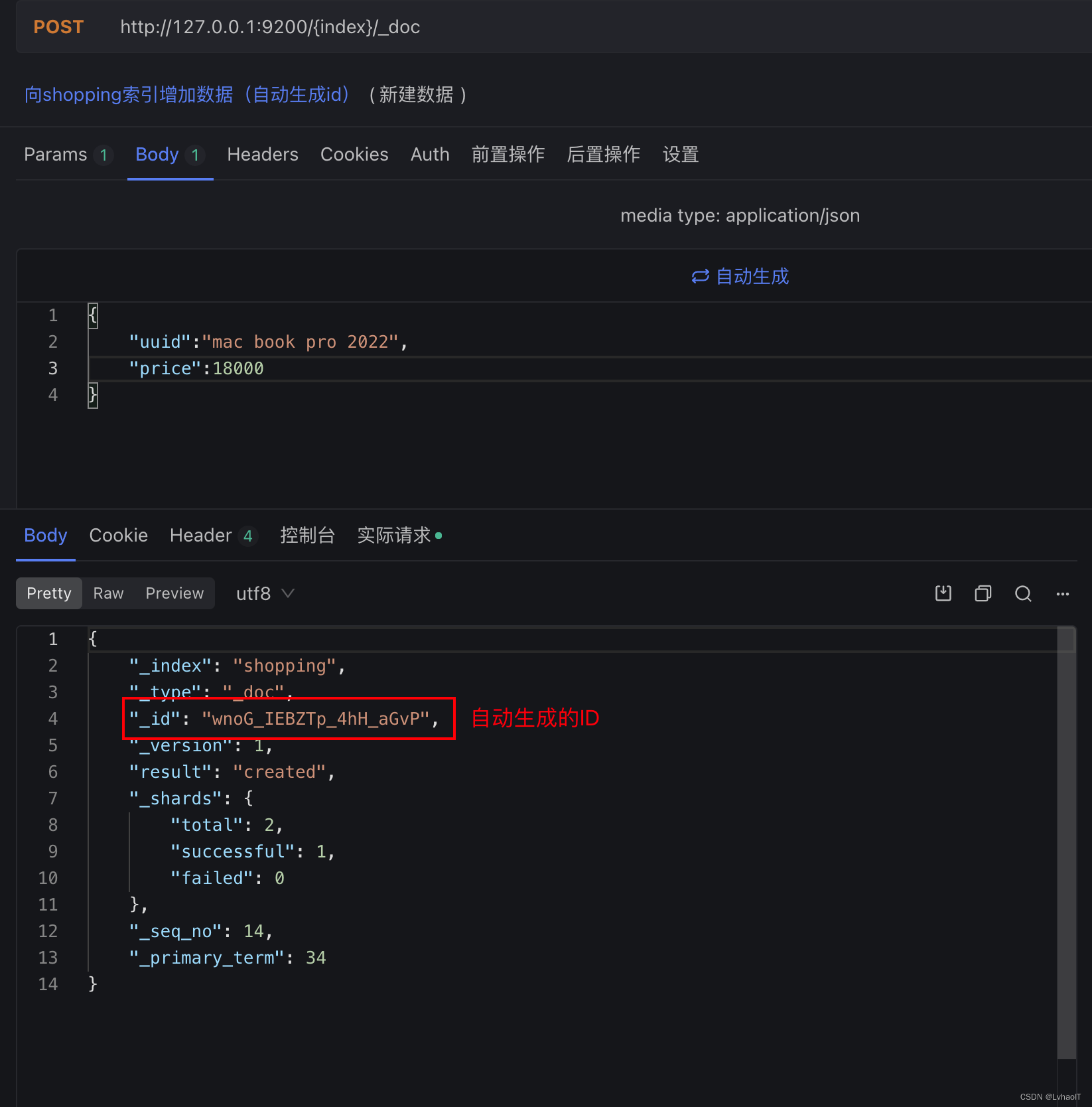Open the 前置操作 tab
Image resolution: width=1092 pixels, height=1107 pixels.
click(508, 155)
